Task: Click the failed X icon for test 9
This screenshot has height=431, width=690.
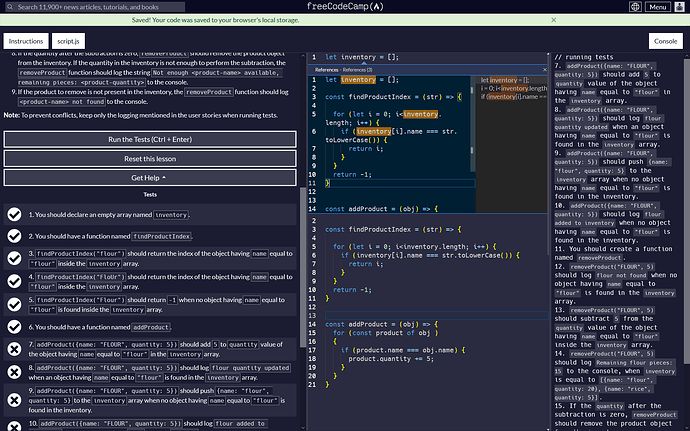Action: pyautogui.click(x=14, y=400)
